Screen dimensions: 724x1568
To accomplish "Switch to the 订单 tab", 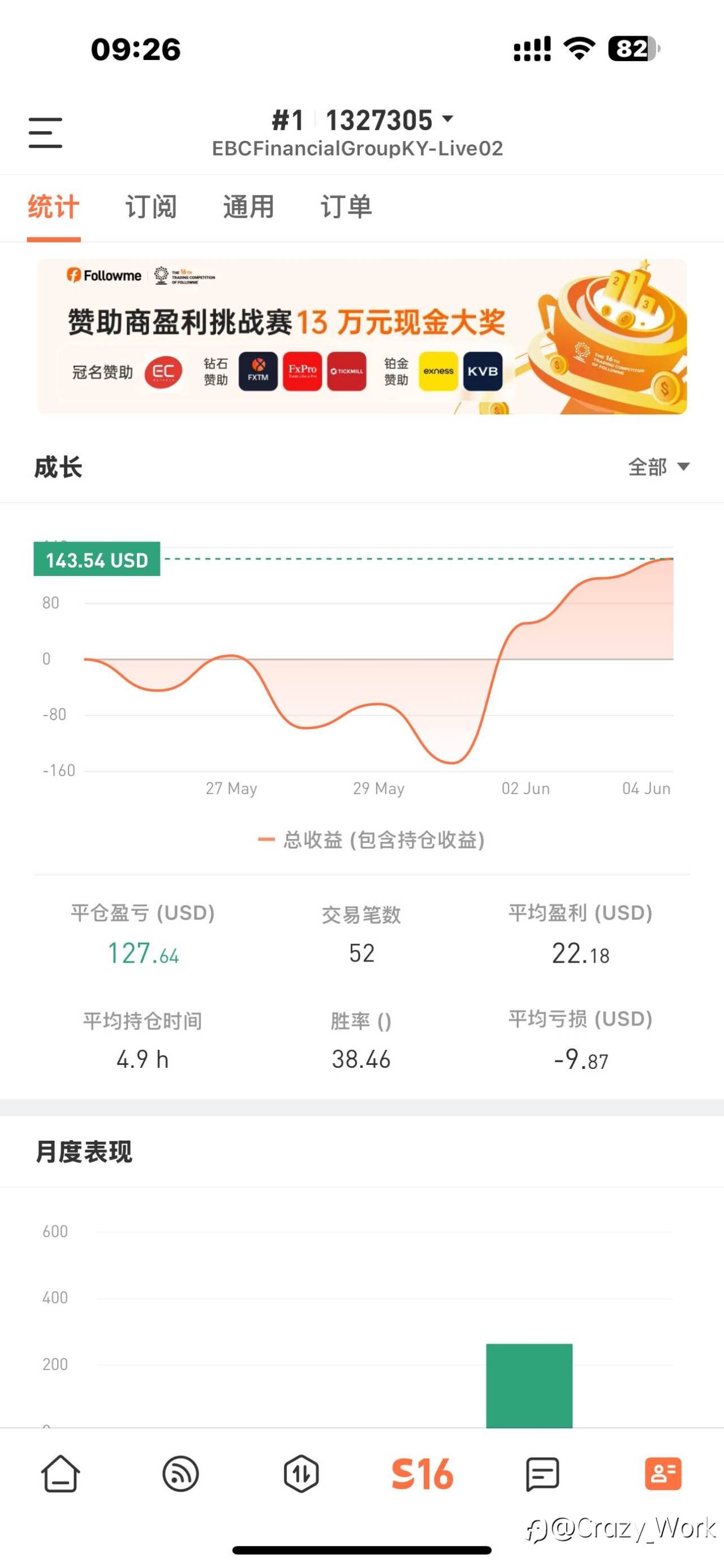I will [346, 207].
